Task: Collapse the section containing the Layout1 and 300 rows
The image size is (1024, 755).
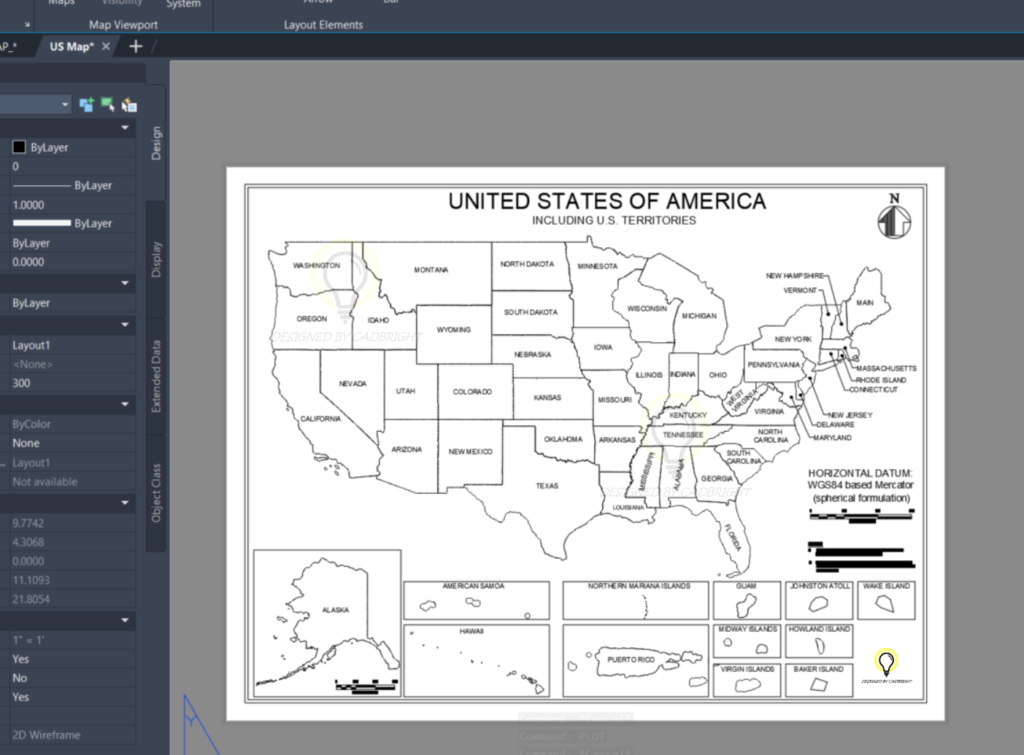Action: [x=125, y=325]
